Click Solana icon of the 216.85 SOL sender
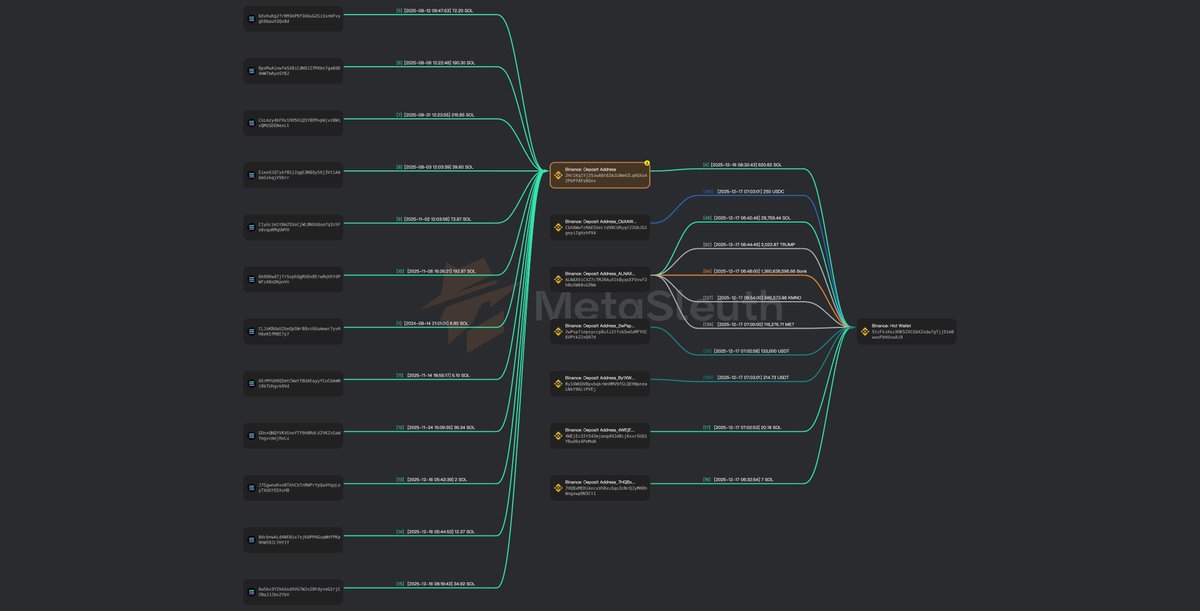The image size is (1200, 611). [x=251, y=122]
